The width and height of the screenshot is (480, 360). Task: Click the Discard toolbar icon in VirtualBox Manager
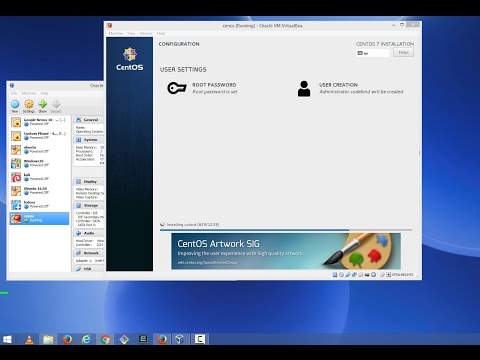(56, 105)
